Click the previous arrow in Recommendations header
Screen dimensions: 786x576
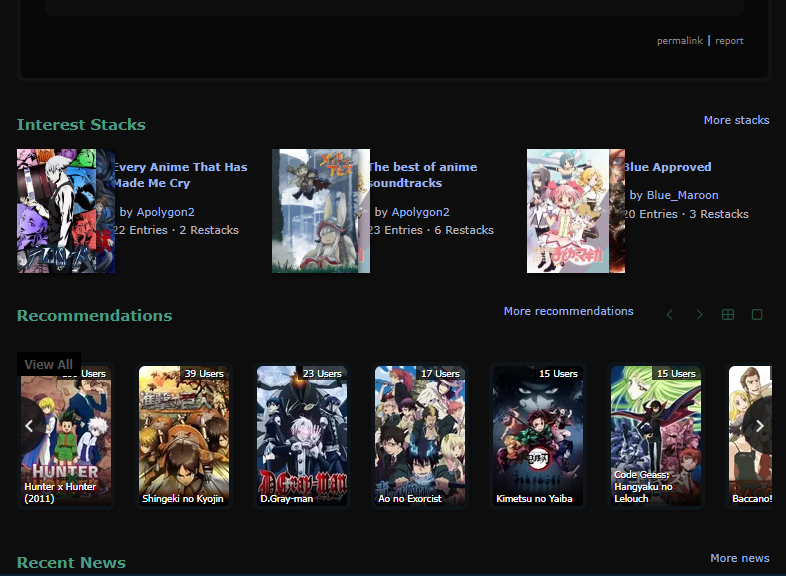(x=669, y=315)
